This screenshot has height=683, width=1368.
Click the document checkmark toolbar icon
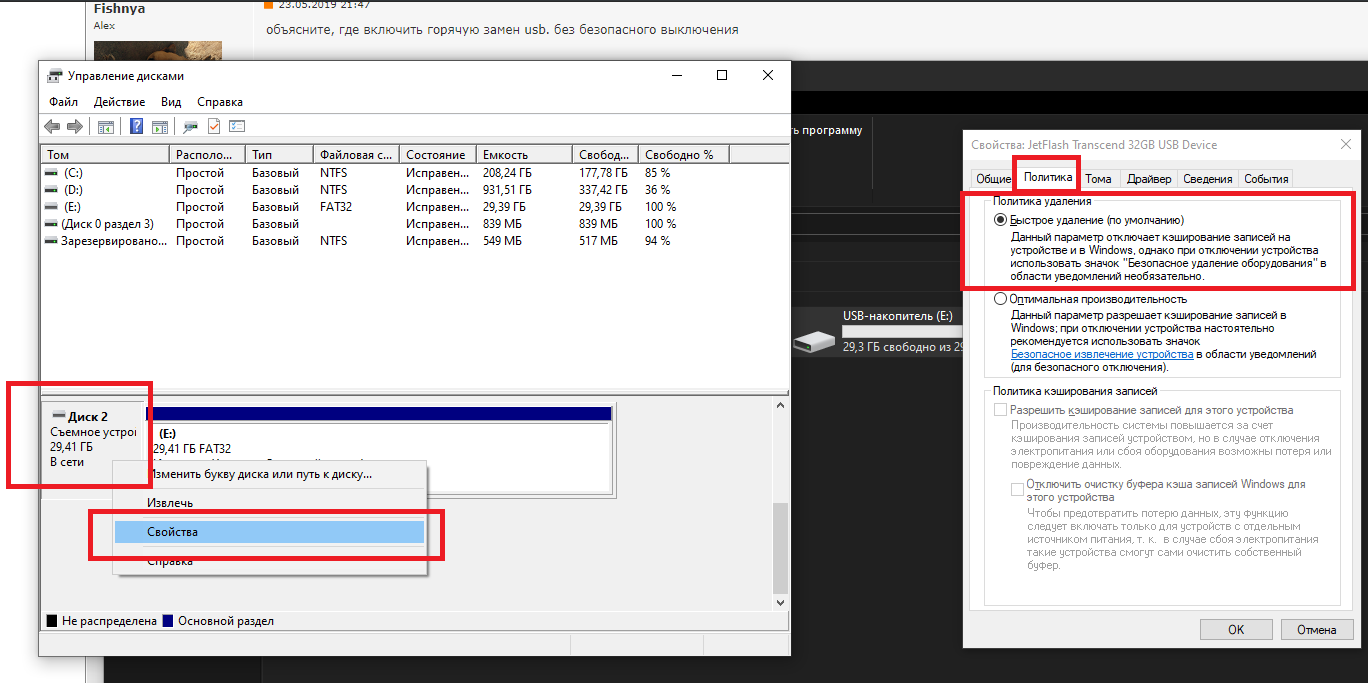click(x=214, y=127)
